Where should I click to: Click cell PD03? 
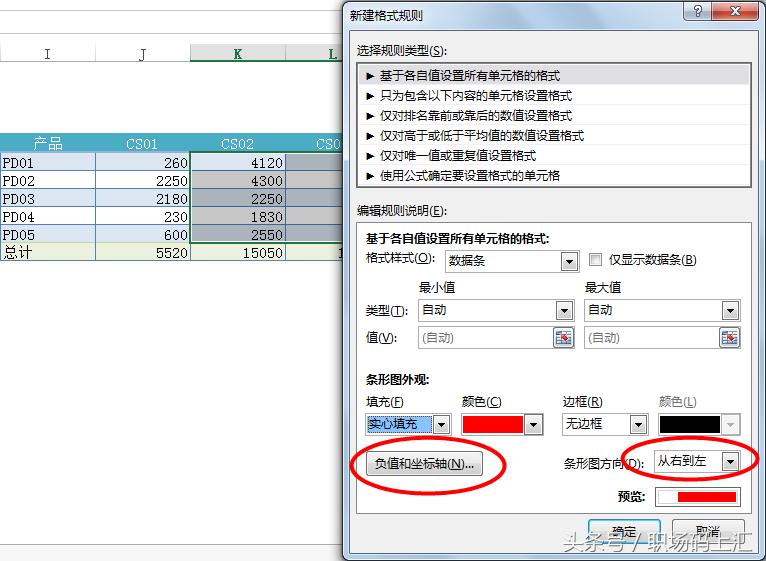47,198
